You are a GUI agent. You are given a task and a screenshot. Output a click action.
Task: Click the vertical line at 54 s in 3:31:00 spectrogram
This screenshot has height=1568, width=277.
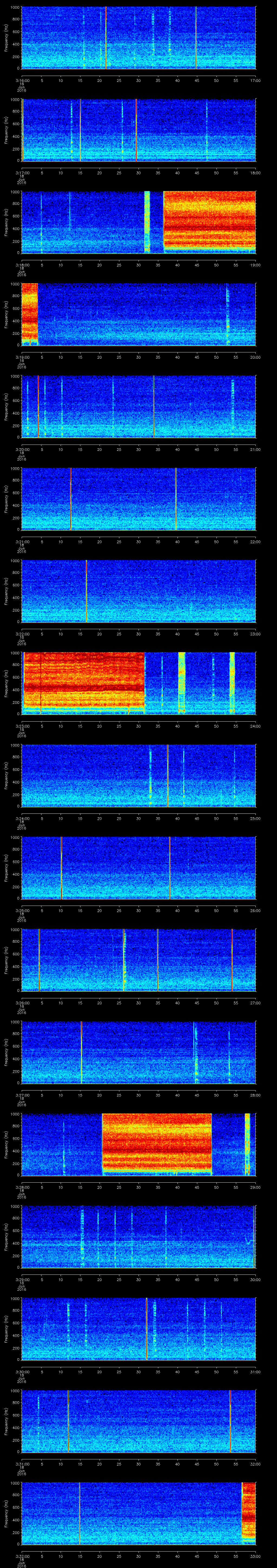click(230, 1421)
